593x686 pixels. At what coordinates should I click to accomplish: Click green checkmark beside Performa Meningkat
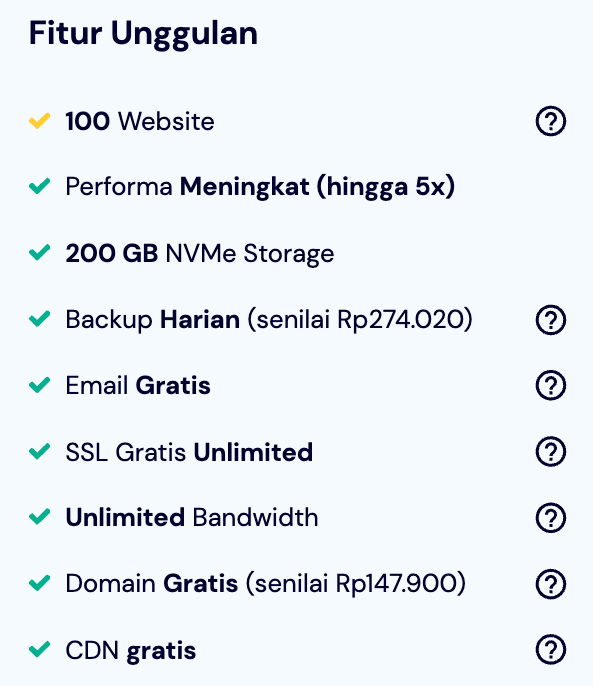coord(39,186)
